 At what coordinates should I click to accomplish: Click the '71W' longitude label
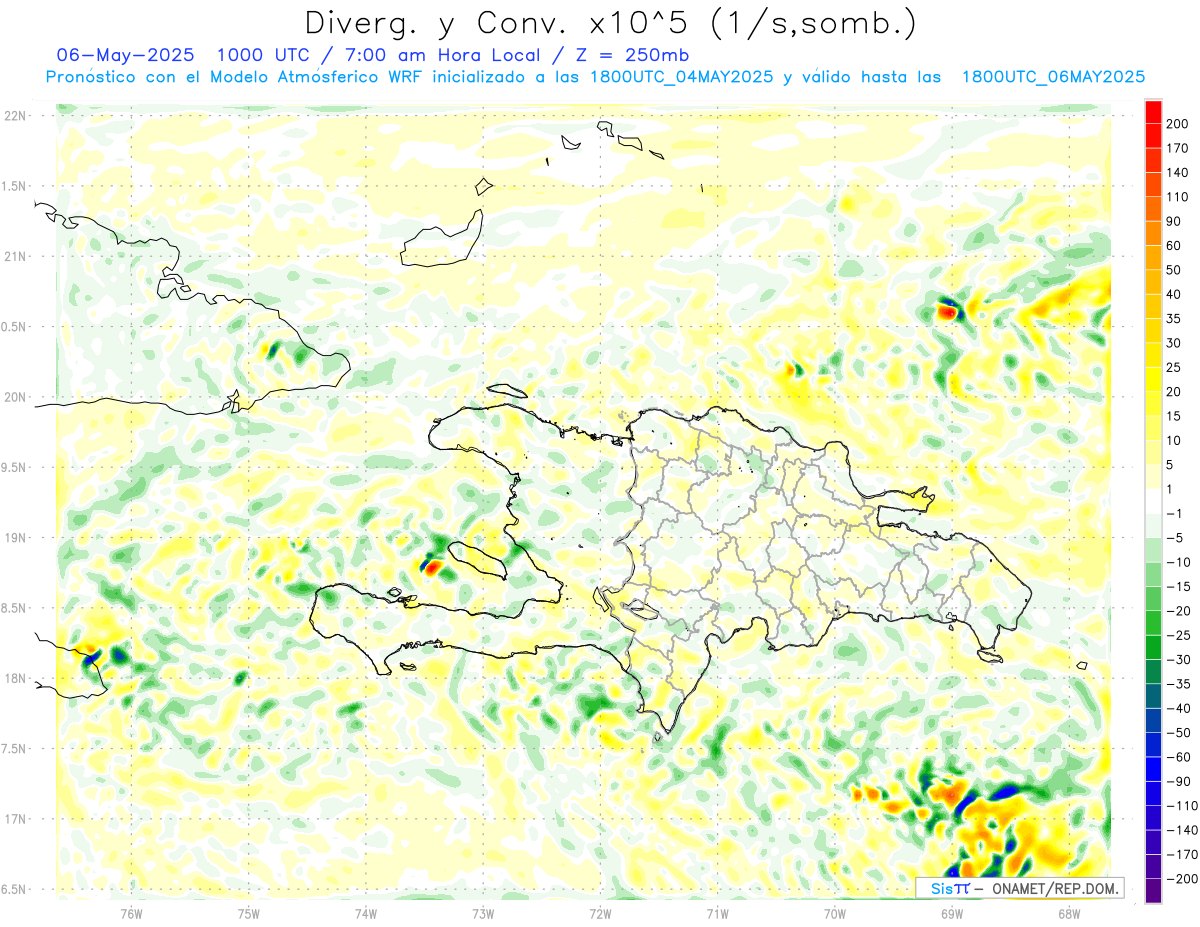click(717, 913)
